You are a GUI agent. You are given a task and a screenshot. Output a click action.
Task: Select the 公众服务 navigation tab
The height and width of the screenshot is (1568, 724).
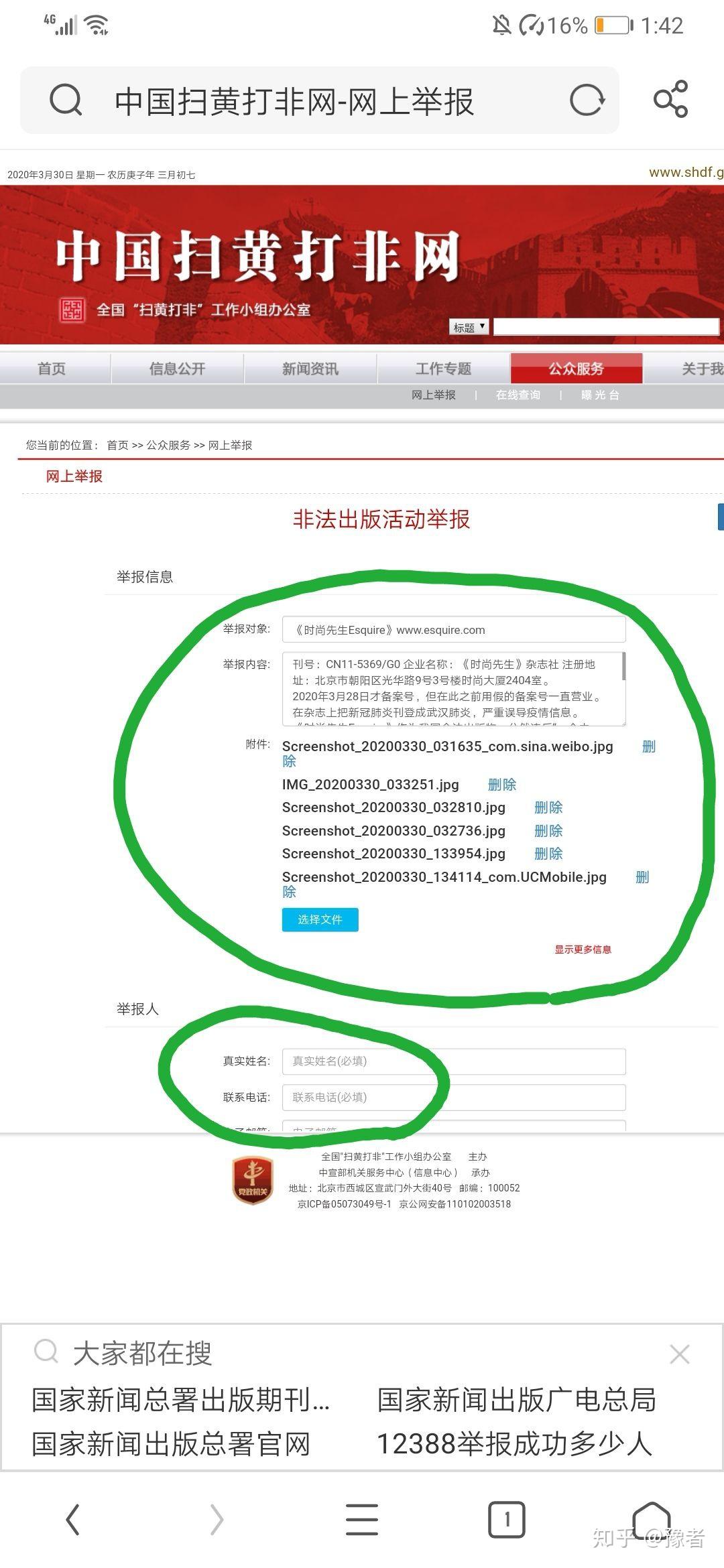point(577,369)
